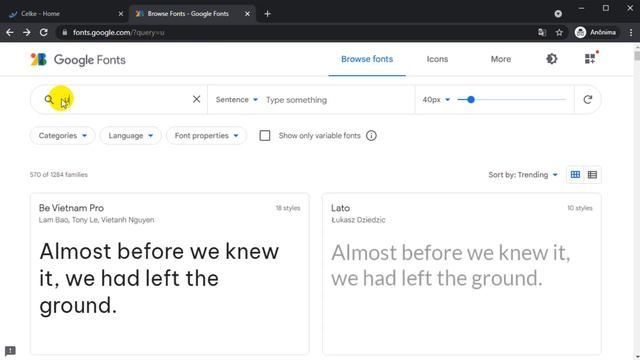Click the media control circle icon

[x=558, y=14]
